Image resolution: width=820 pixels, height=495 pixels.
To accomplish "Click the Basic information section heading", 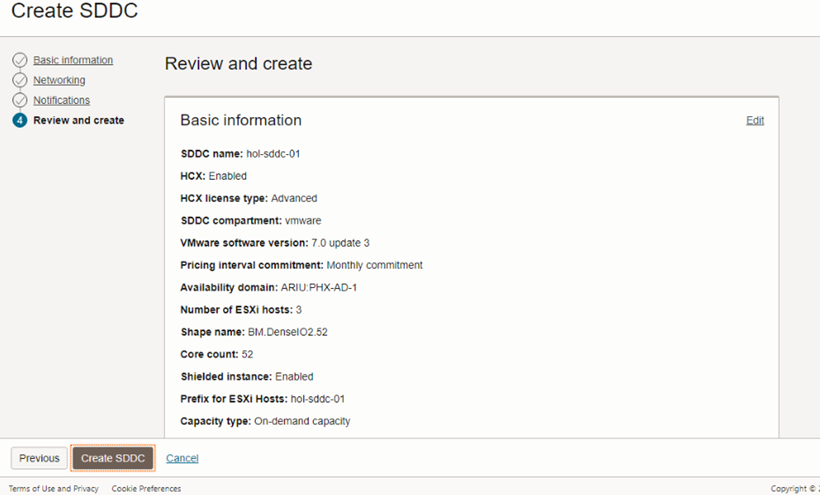I will [x=241, y=120].
